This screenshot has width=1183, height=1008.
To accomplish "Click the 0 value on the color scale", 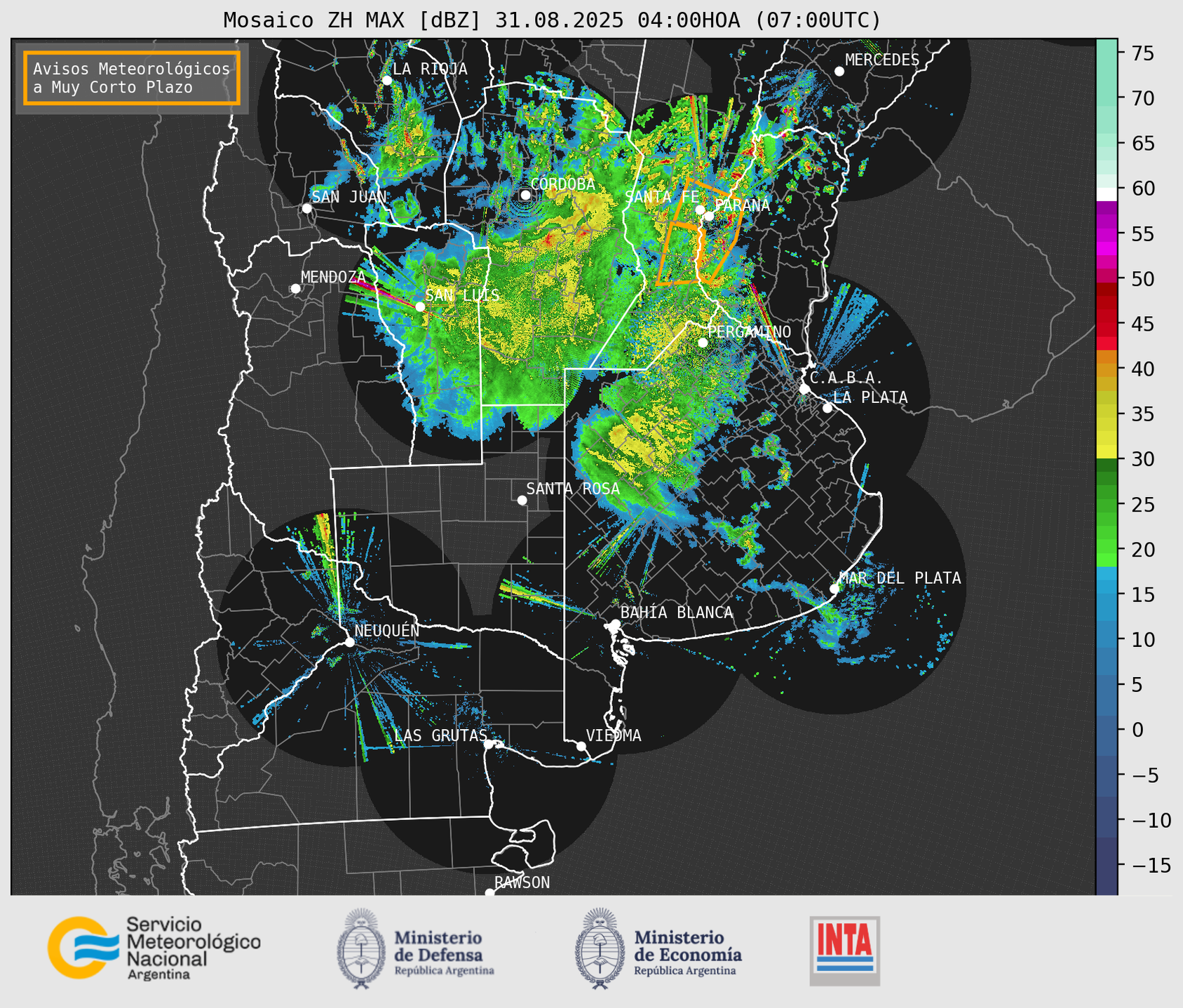I will (x=1137, y=730).
